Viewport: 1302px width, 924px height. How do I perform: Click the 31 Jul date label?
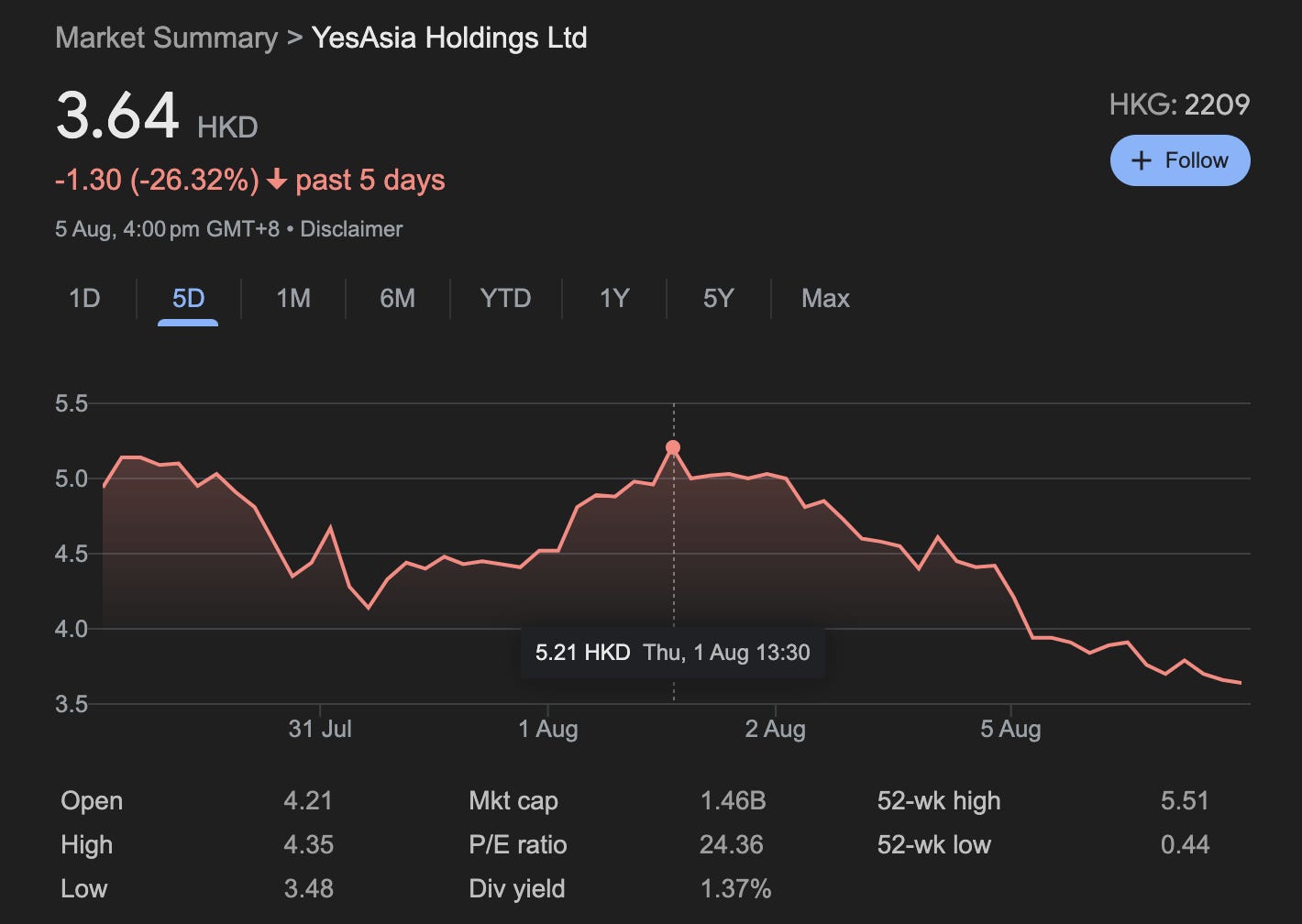point(320,730)
